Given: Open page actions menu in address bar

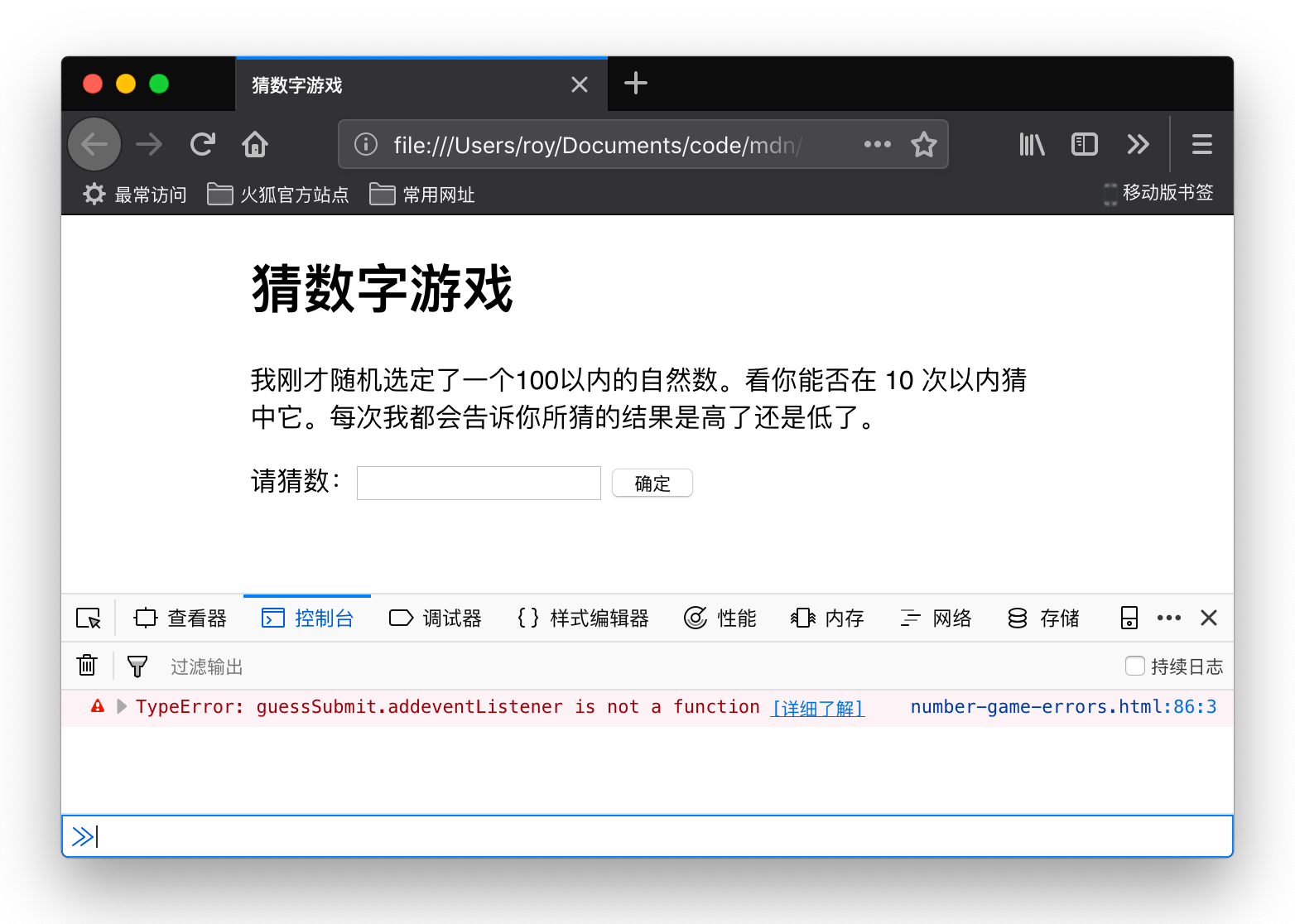Looking at the screenshot, I should tap(877, 144).
